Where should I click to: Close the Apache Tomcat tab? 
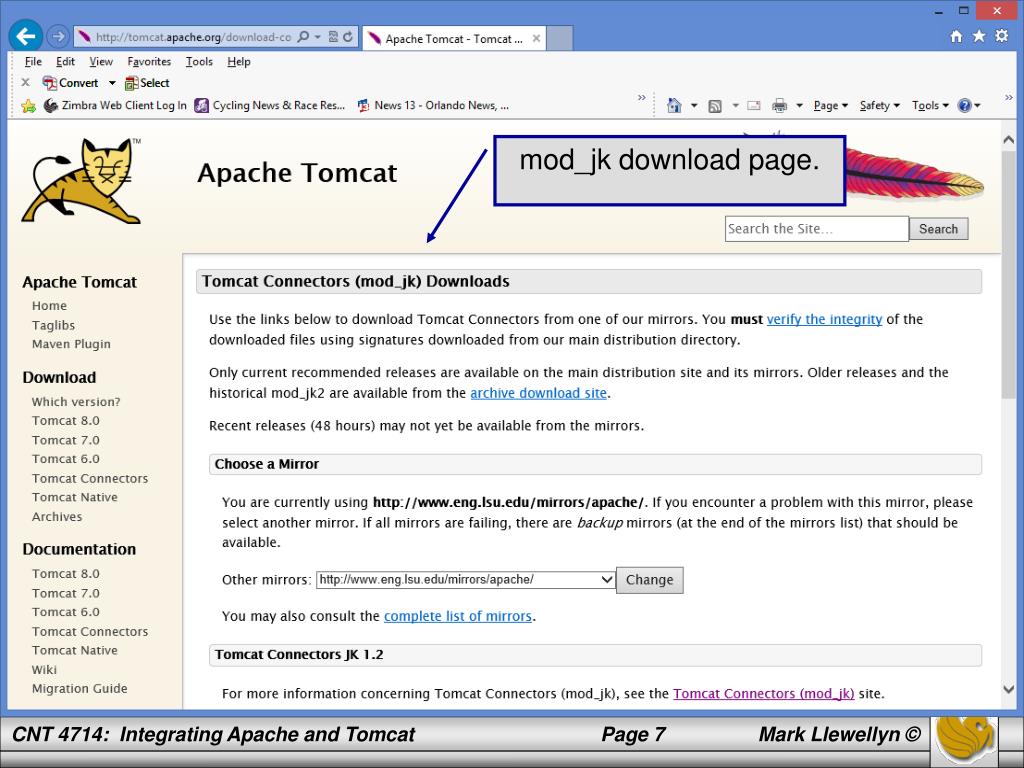pyautogui.click(x=536, y=39)
